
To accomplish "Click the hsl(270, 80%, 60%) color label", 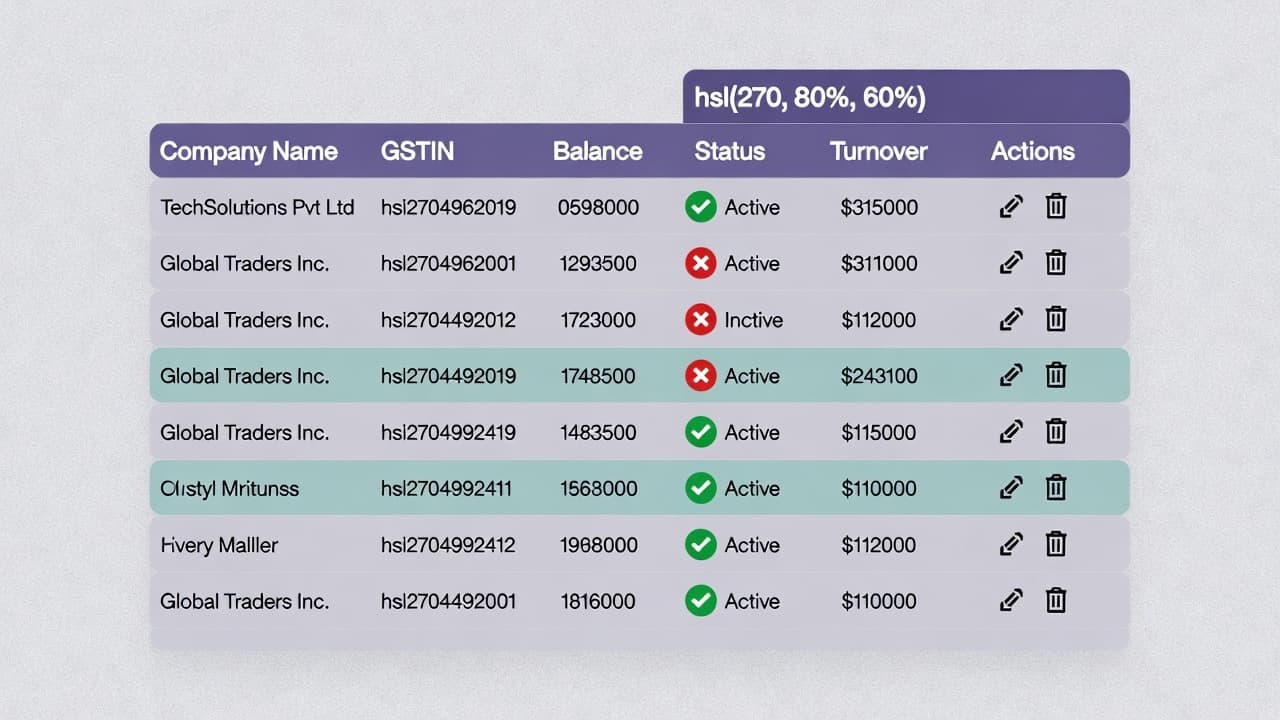I will point(811,97).
